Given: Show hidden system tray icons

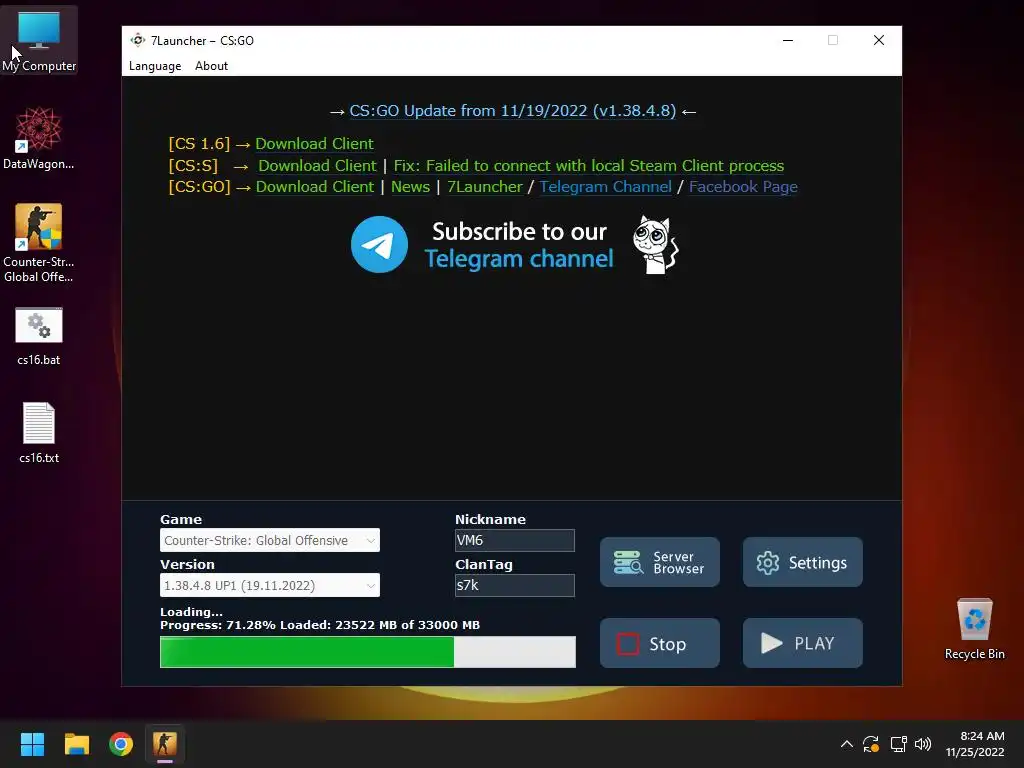Looking at the screenshot, I should (846, 744).
